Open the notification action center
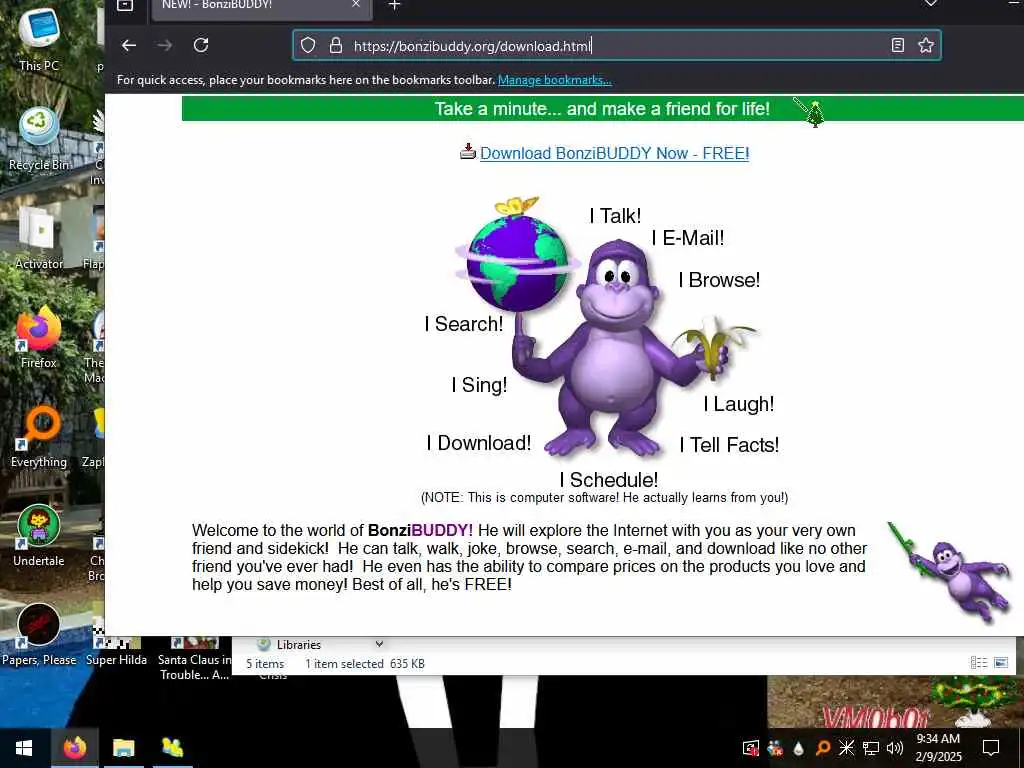The width and height of the screenshot is (1024, 768). point(991,748)
